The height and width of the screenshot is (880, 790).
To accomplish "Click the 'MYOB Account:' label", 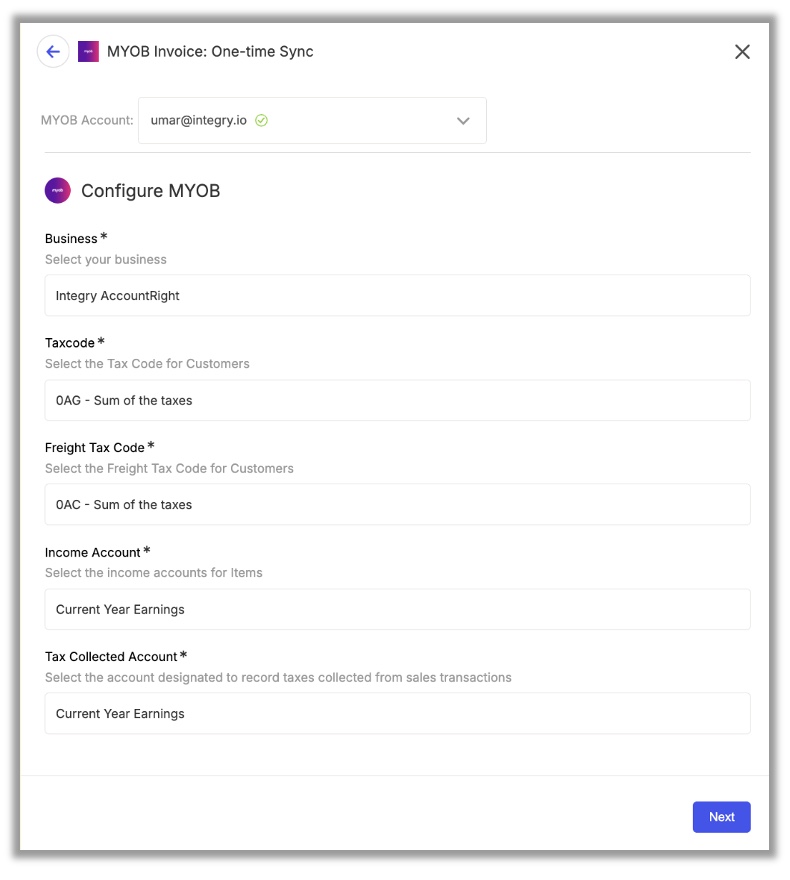I will tap(87, 120).
